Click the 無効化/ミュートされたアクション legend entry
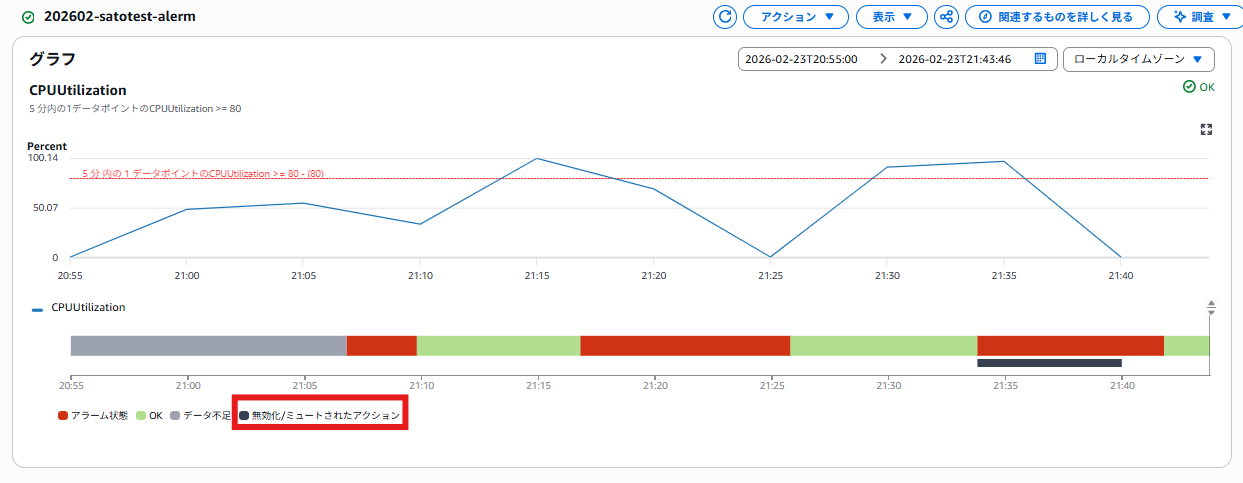Viewport: 1243px width, 483px height. 318,415
